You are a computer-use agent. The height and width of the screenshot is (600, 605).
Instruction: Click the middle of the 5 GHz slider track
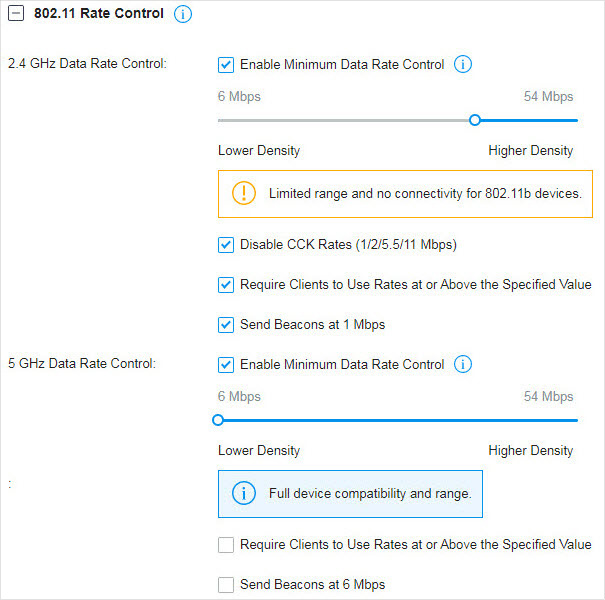point(398,420)
